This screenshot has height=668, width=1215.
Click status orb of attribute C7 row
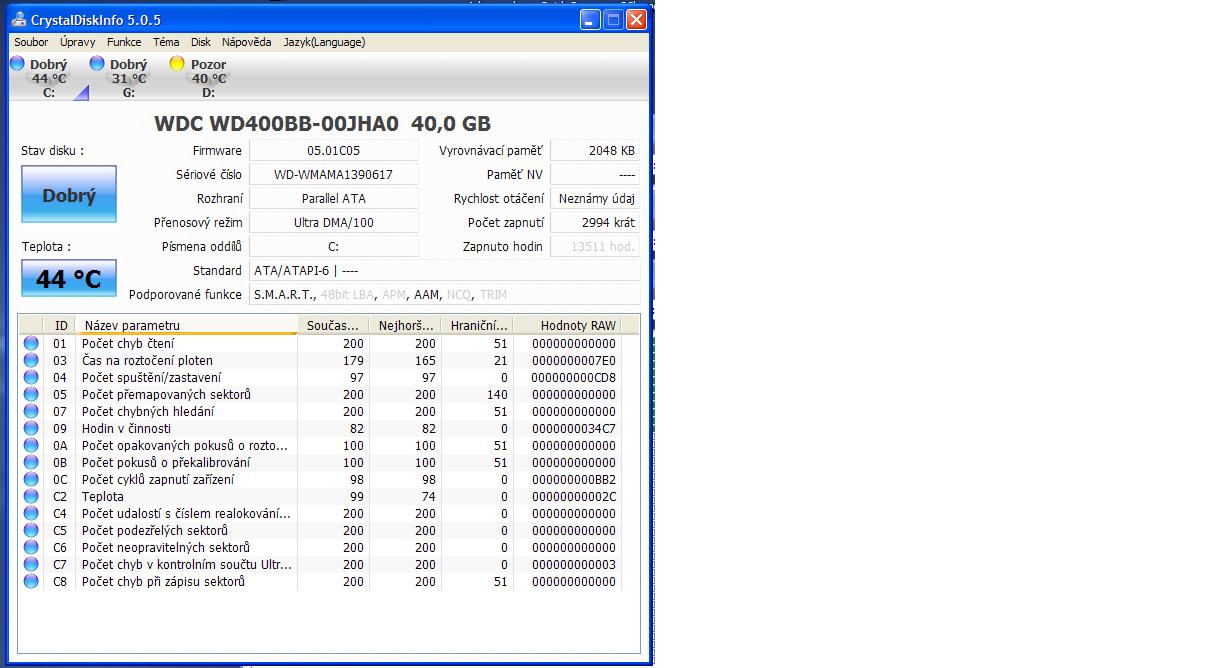point(31,564)
